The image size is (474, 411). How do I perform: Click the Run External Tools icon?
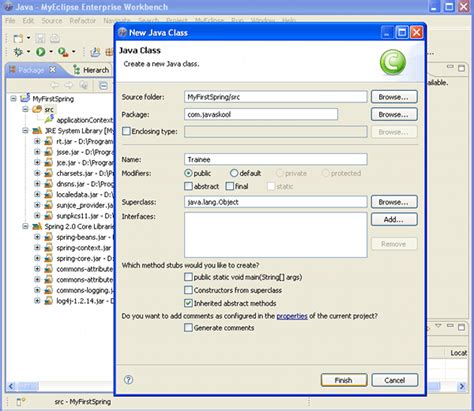[63, 52]
